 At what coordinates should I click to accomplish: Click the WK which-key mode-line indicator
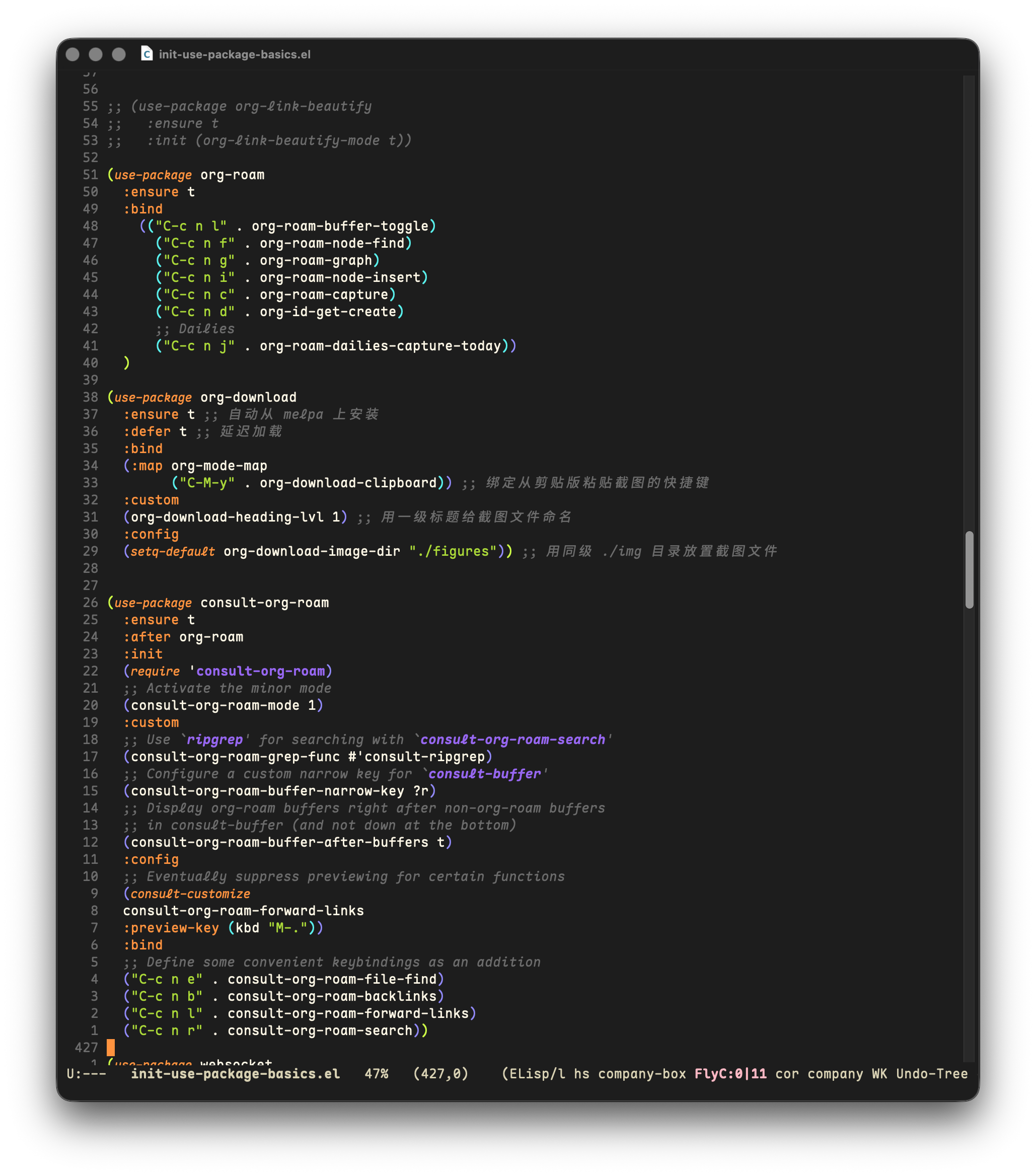[879, 1074]
